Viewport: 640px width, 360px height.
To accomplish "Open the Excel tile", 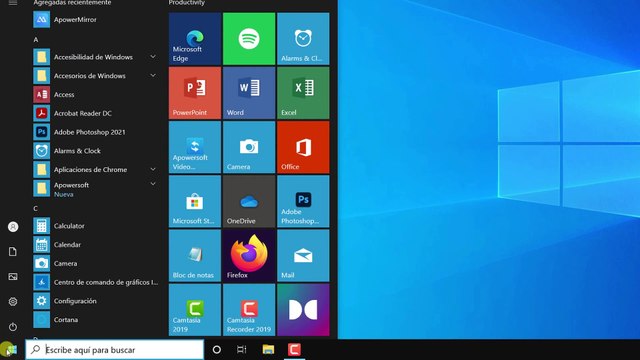I will (x=303, y=93).
